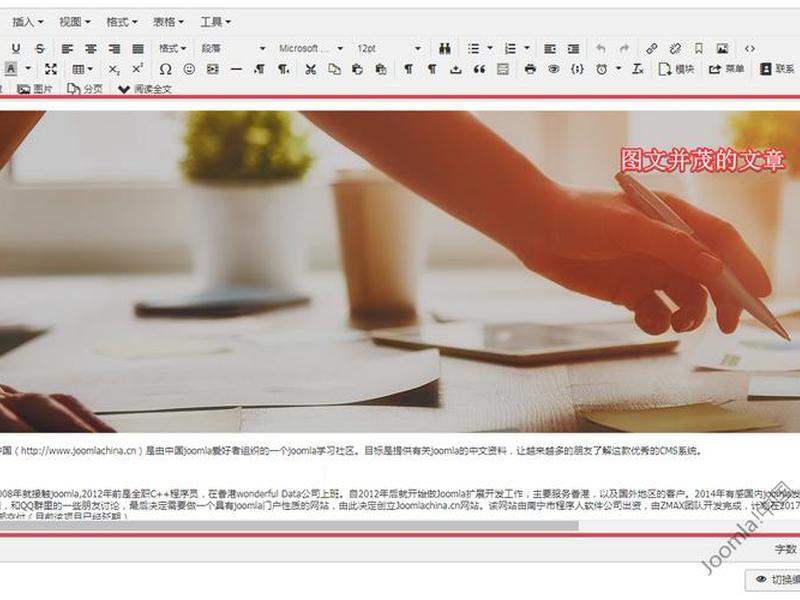Toggle blockquote with the quotation marks icon
800x600 pixels.
(x=479, y=69)
